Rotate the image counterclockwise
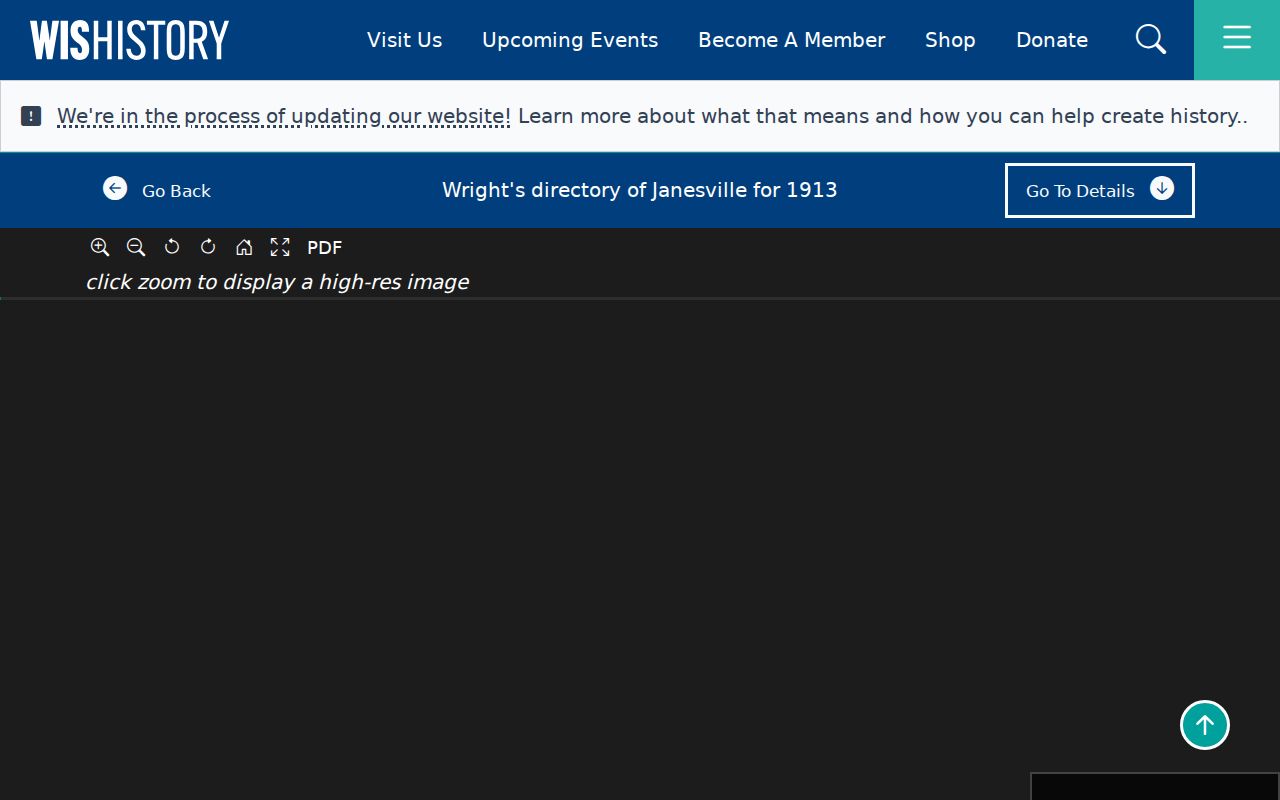Viewport: 1280px width, 800px height. (x=172, y=247)
